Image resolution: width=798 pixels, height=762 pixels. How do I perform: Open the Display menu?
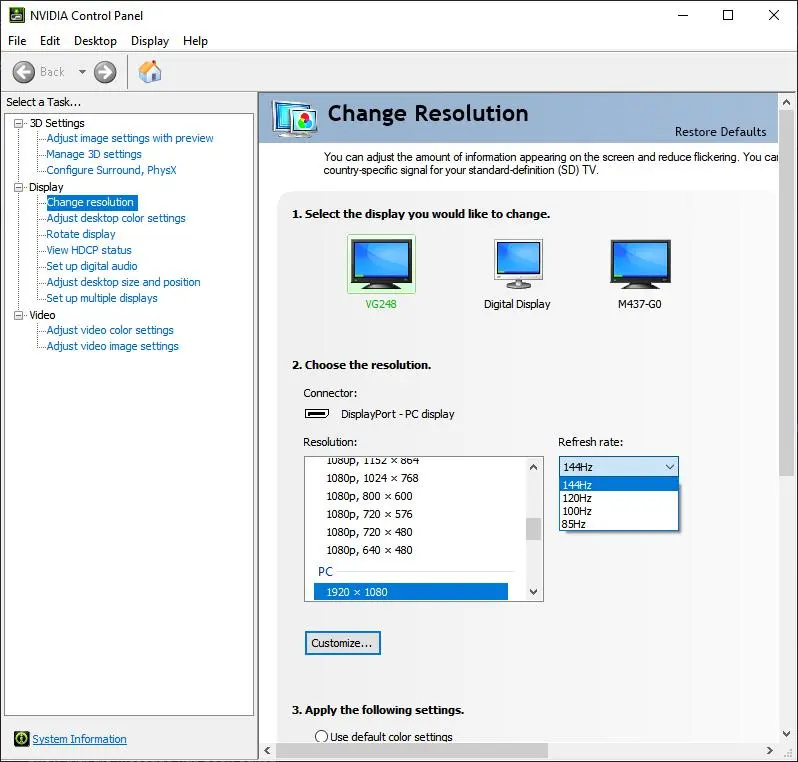point(150,41)
